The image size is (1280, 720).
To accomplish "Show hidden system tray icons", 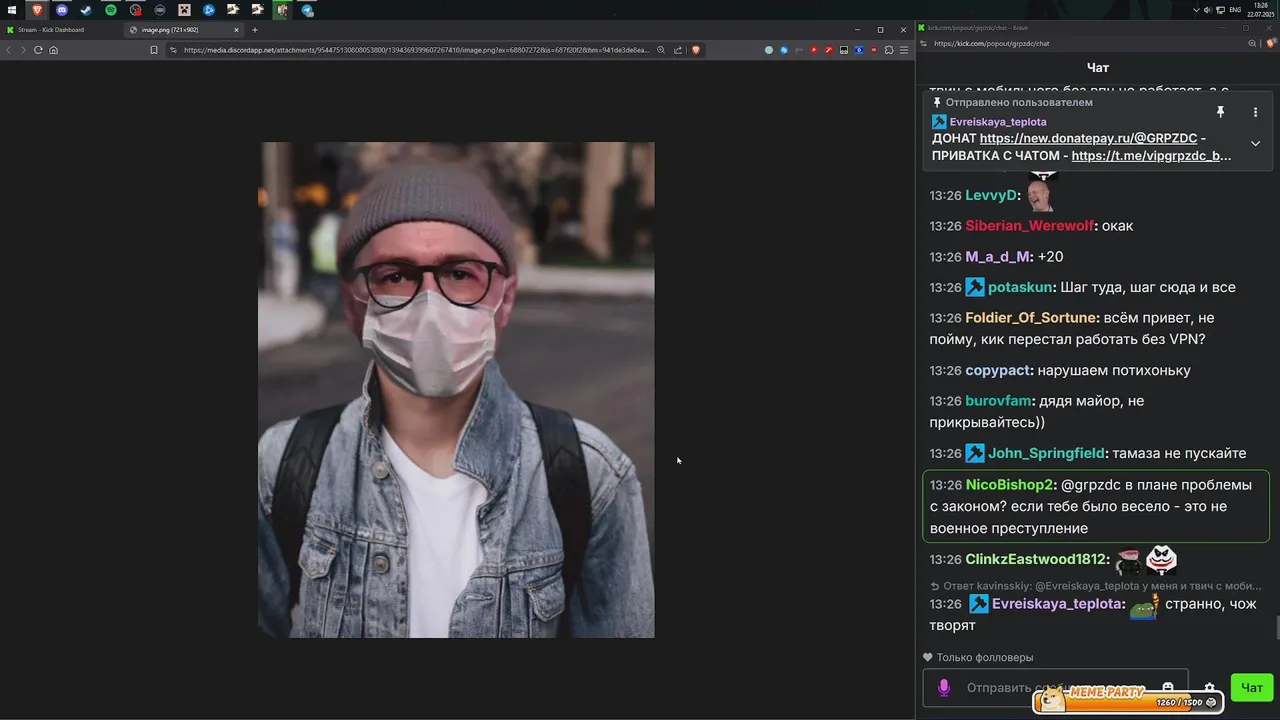I will coord(1196,10).
